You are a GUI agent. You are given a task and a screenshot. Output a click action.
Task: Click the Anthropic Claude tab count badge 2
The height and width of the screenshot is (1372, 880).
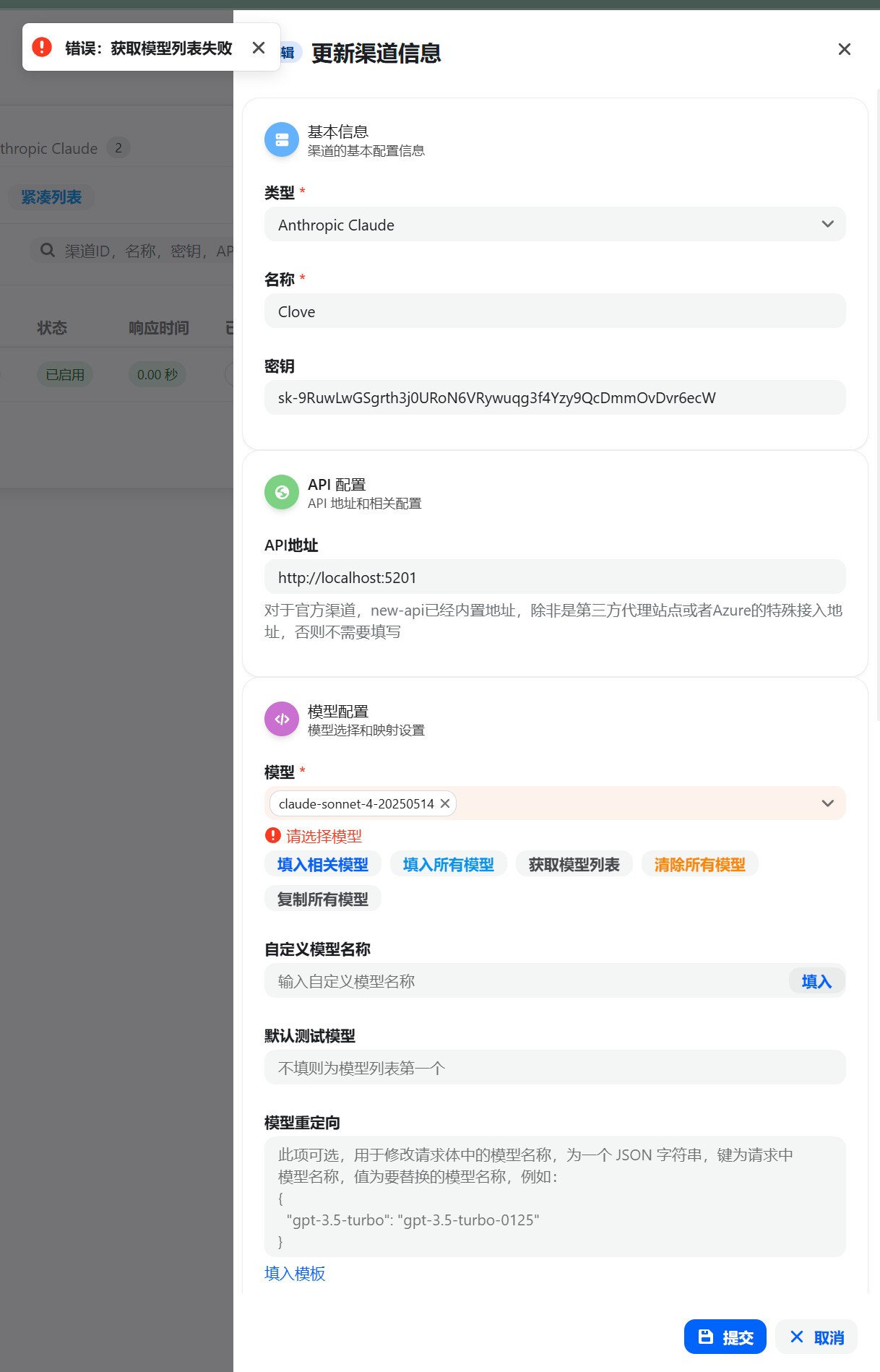(118, 148)
